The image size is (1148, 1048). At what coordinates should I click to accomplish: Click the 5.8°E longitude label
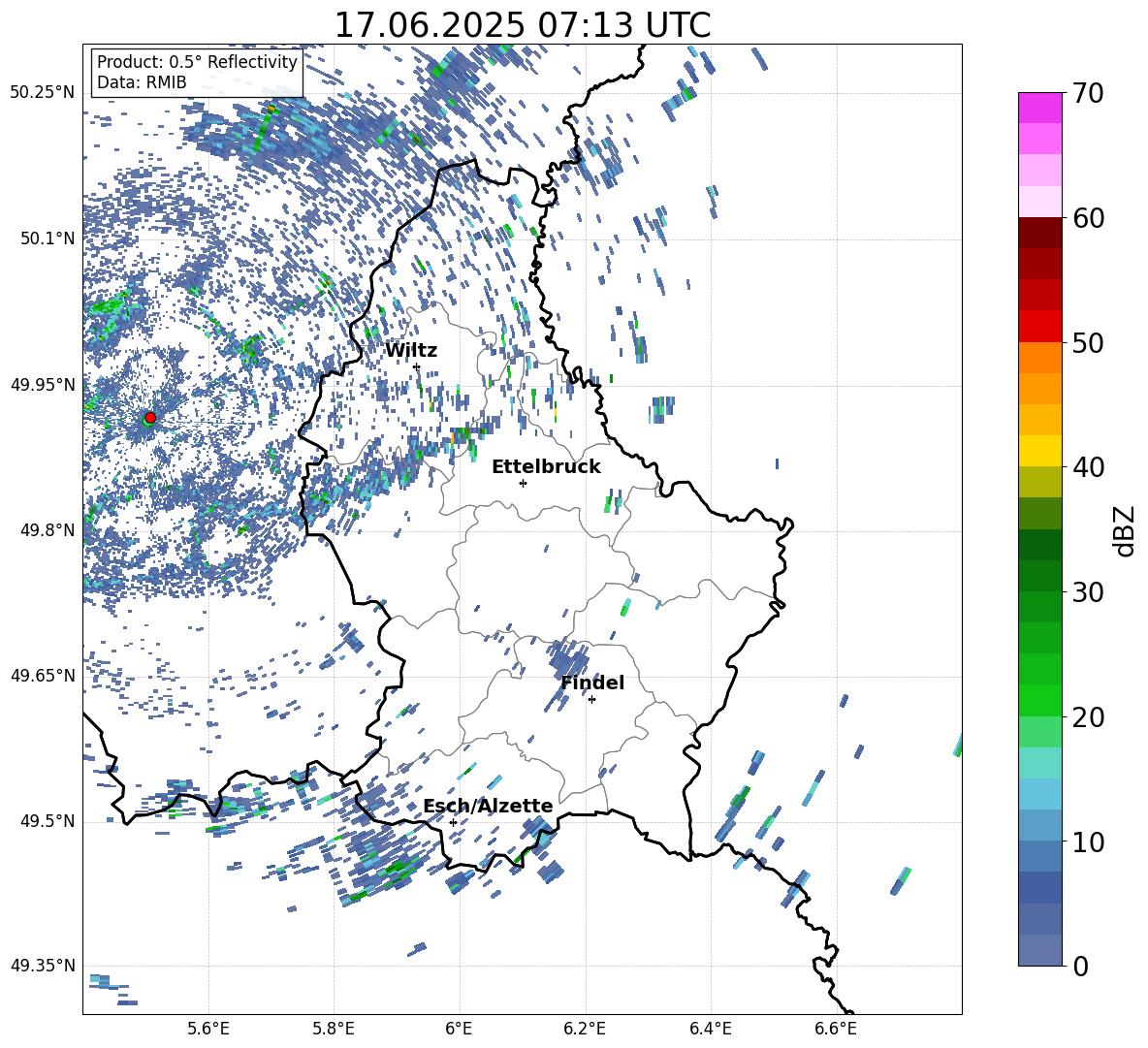tap(334, 1029)
